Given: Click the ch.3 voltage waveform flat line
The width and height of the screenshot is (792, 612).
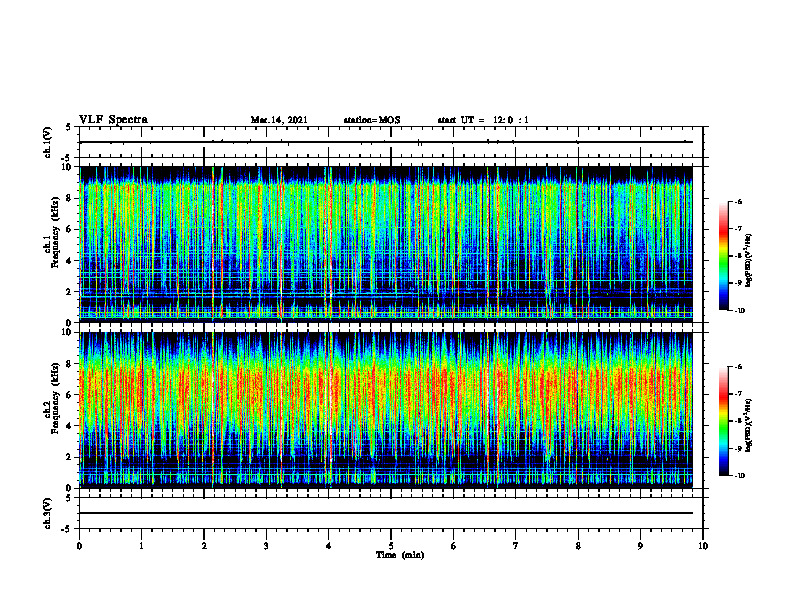Looking at the screenshot, I should tap(386, 513).
